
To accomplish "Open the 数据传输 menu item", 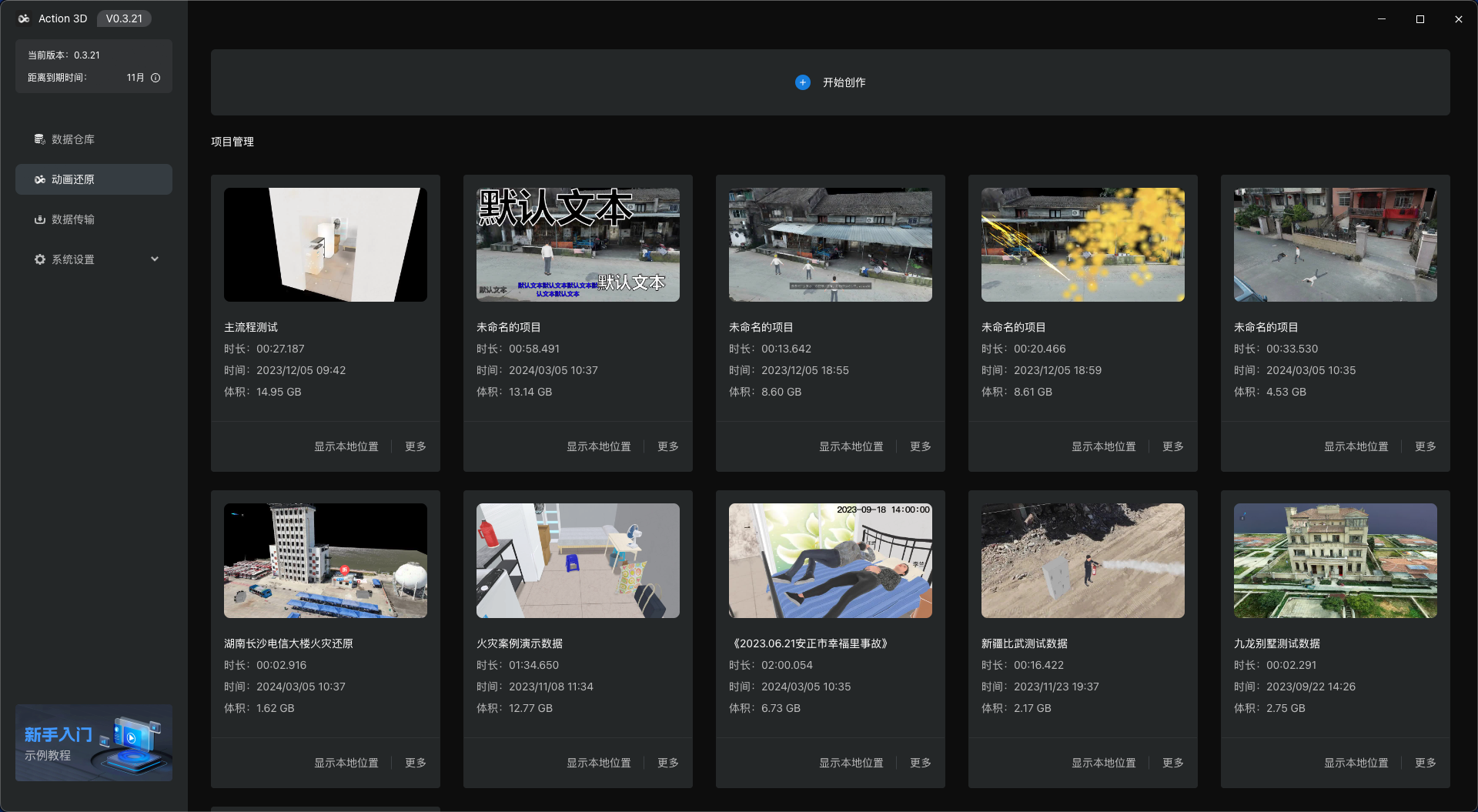I will click(94, 219).
